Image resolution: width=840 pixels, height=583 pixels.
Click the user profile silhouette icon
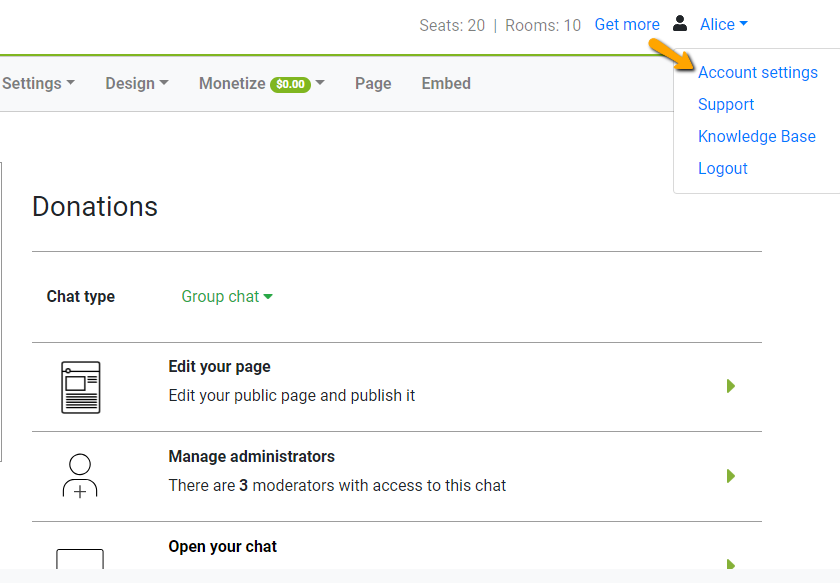point(680,23)
